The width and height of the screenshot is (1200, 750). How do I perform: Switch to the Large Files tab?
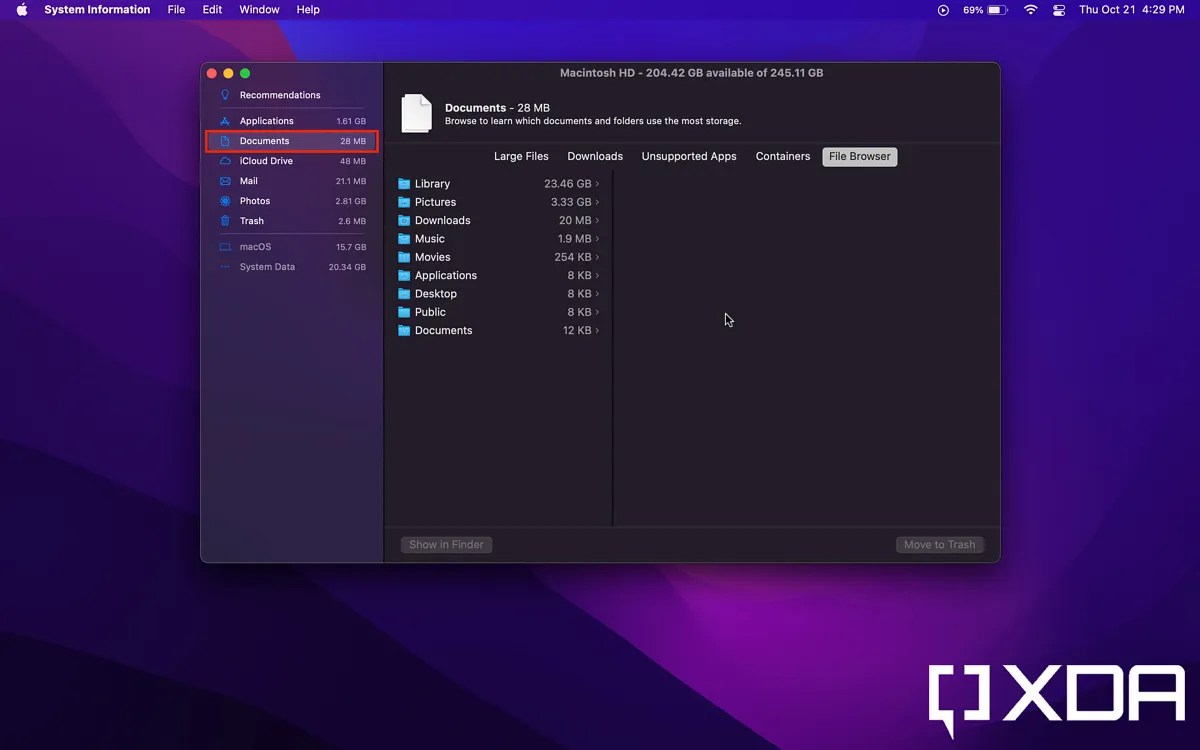(521, 156)
